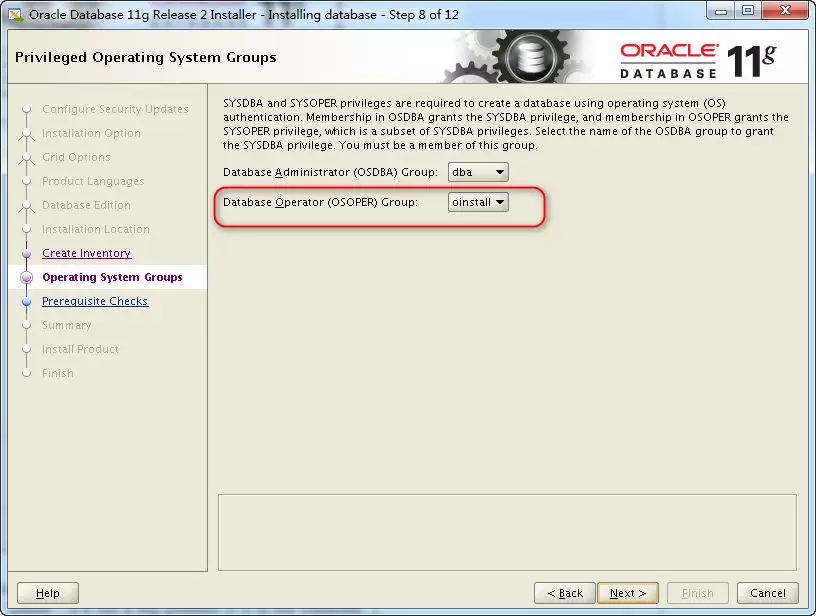Select the Operating System Groups step
The image size is (816, 616).
coord(112,277)
